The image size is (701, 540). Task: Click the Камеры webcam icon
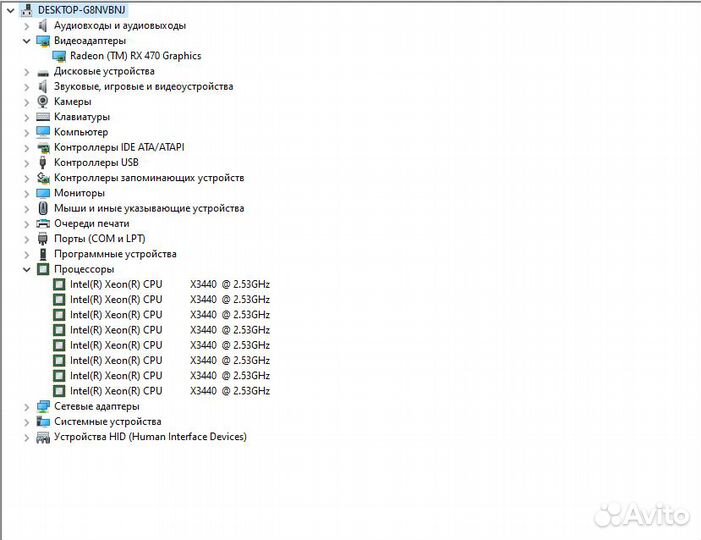[x=43, y=101]
